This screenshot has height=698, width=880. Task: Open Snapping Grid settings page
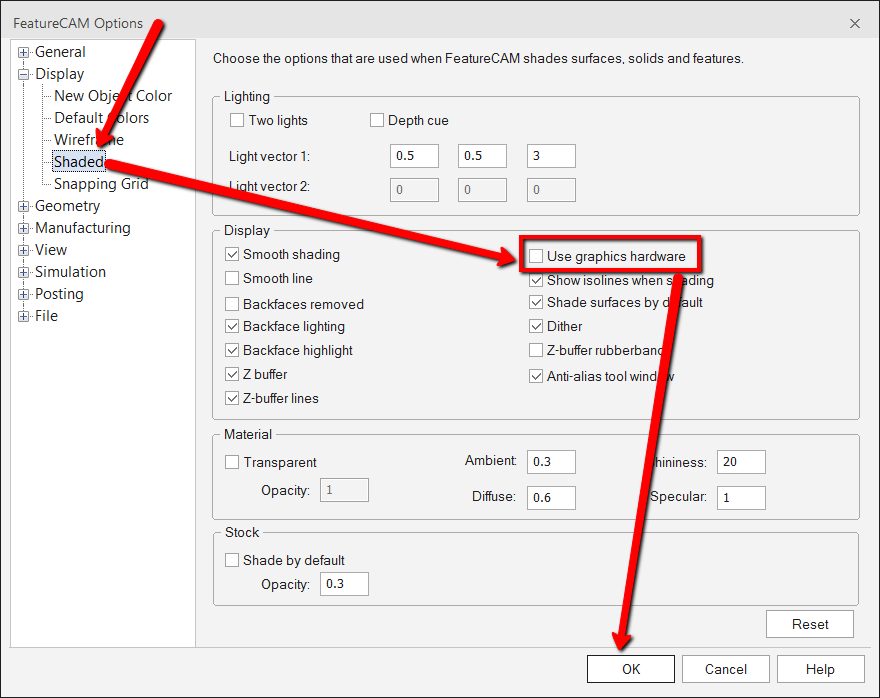click(101, 184)
